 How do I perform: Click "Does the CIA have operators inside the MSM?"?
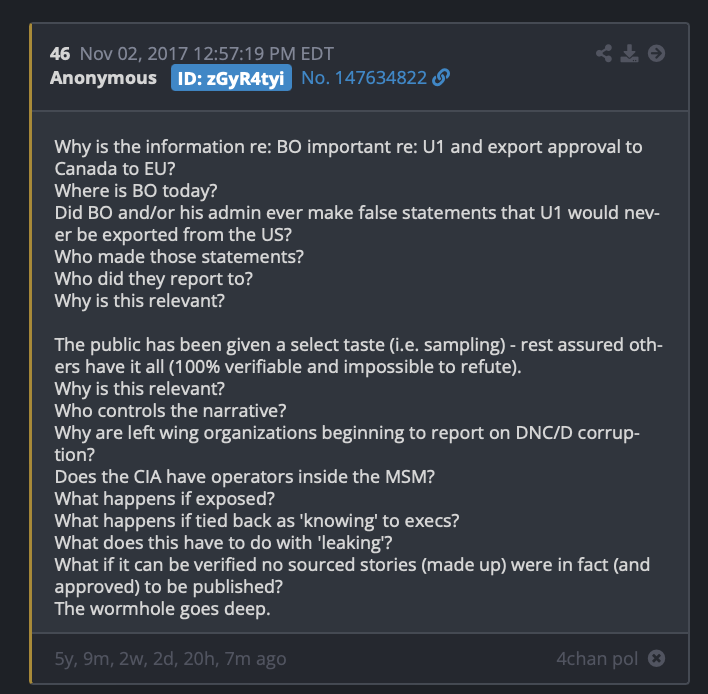click(x=245, y=477)
